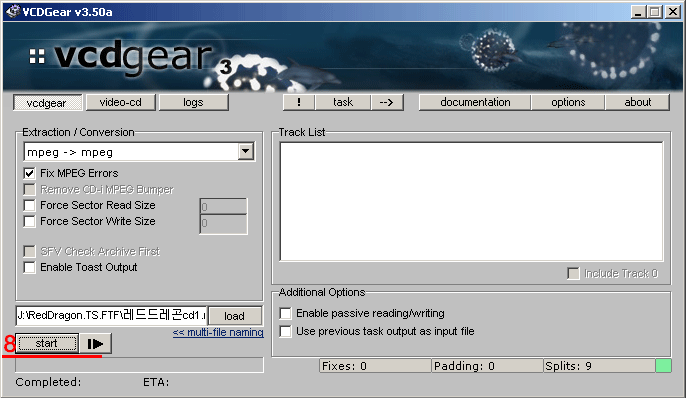The width and height of the screenshot is (686, 398).
Task: Click the exclamation mark task button
Action: coord(299,102)
